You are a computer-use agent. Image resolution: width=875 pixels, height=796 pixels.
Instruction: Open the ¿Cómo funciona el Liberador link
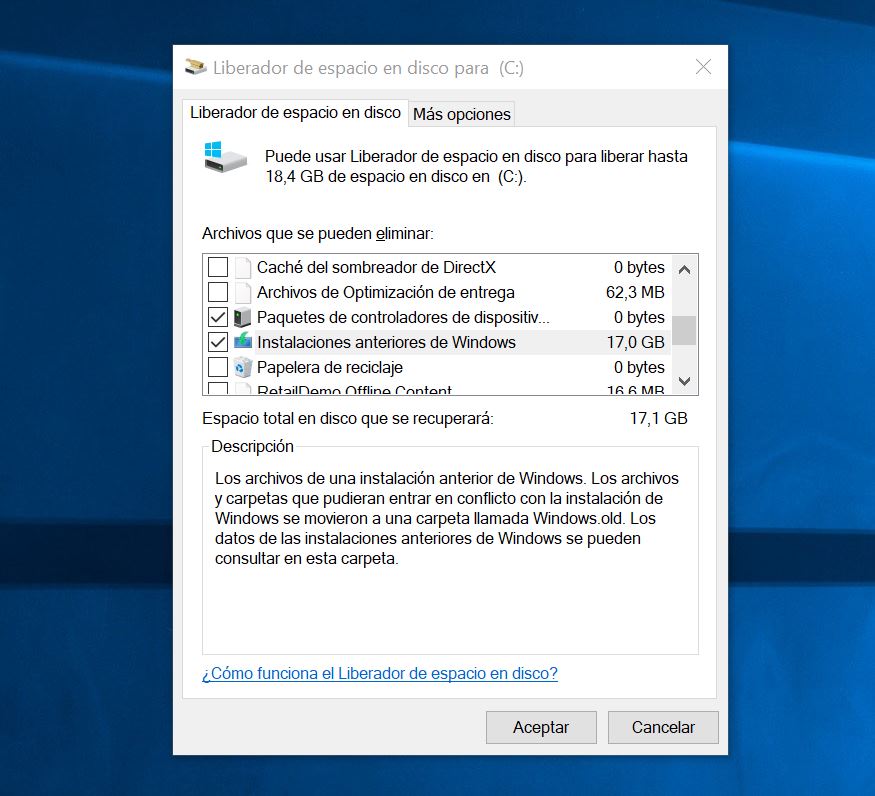pos(380,673)
